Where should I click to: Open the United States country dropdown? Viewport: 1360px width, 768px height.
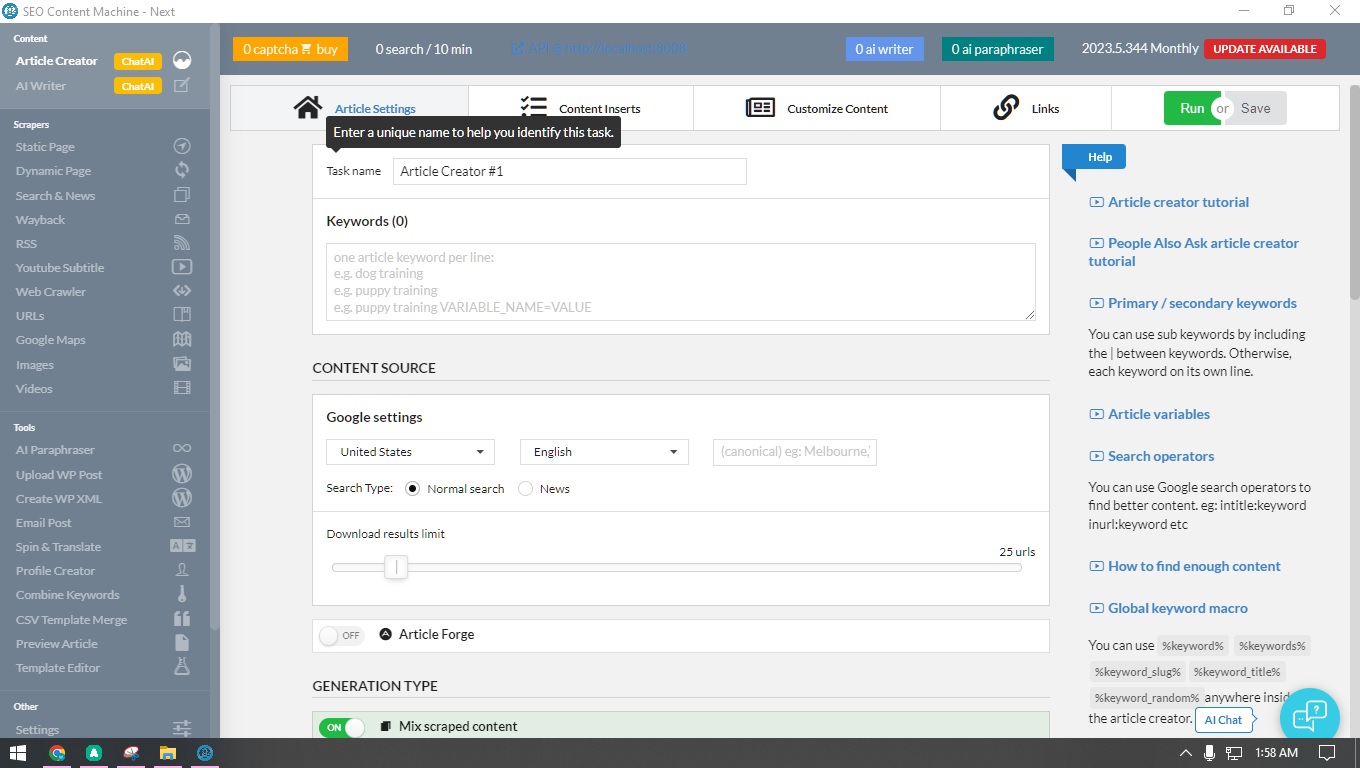(x=409, y=451)
